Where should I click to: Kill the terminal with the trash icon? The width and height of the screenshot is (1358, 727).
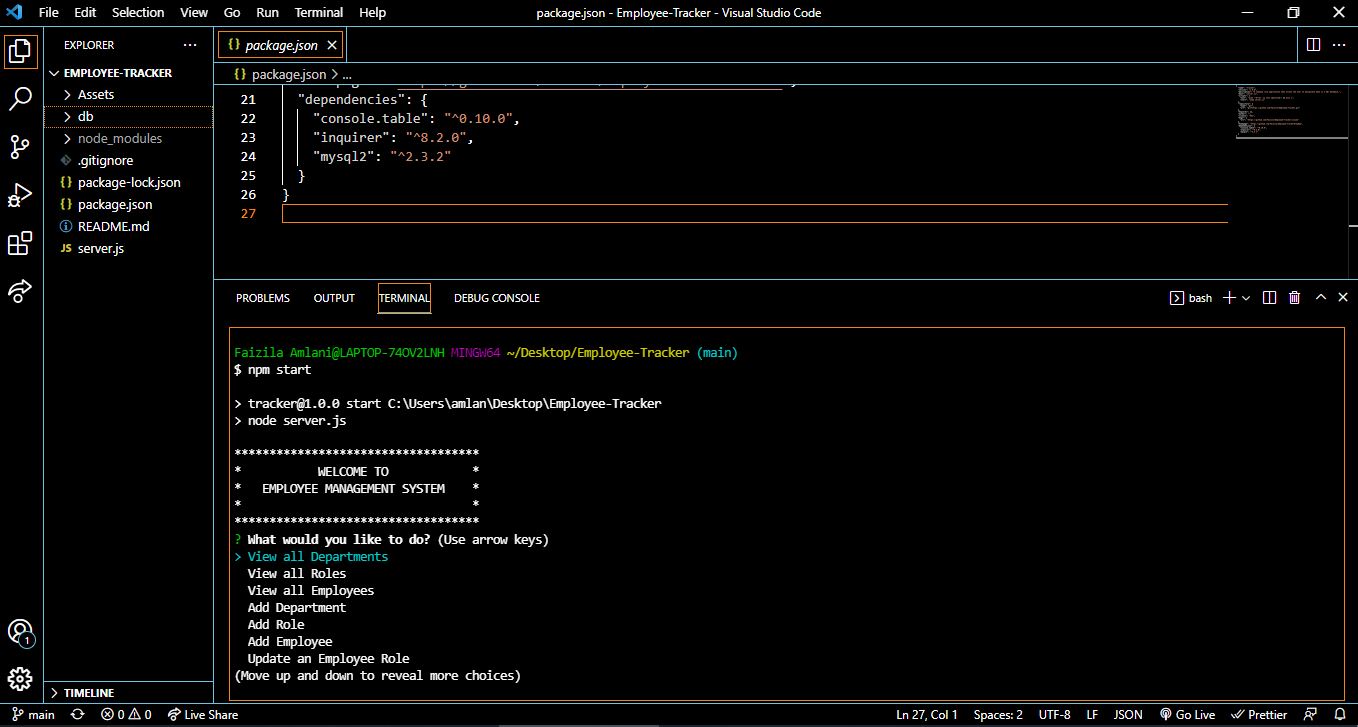click(1294, 297)
